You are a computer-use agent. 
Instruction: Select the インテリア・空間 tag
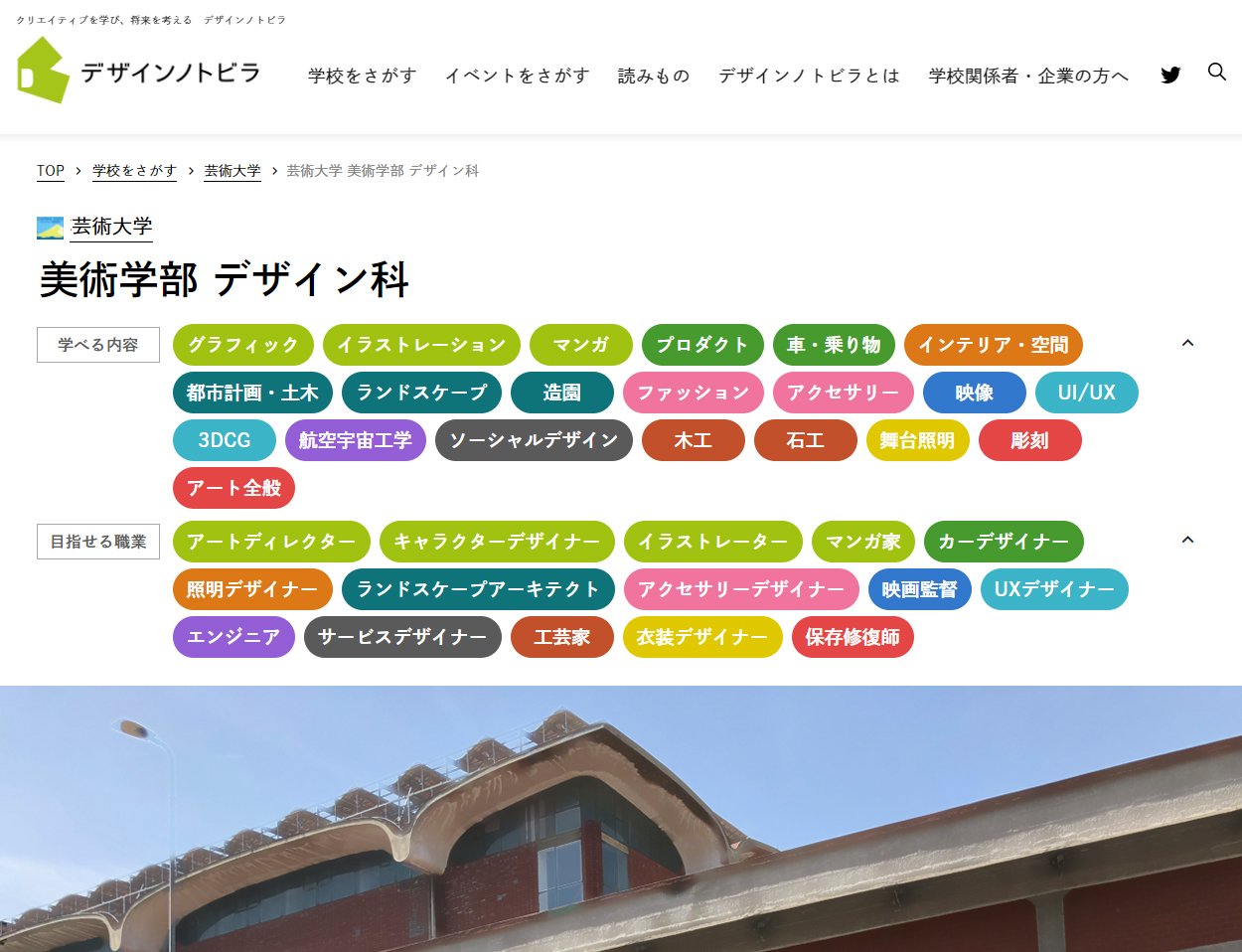[994, 345]
